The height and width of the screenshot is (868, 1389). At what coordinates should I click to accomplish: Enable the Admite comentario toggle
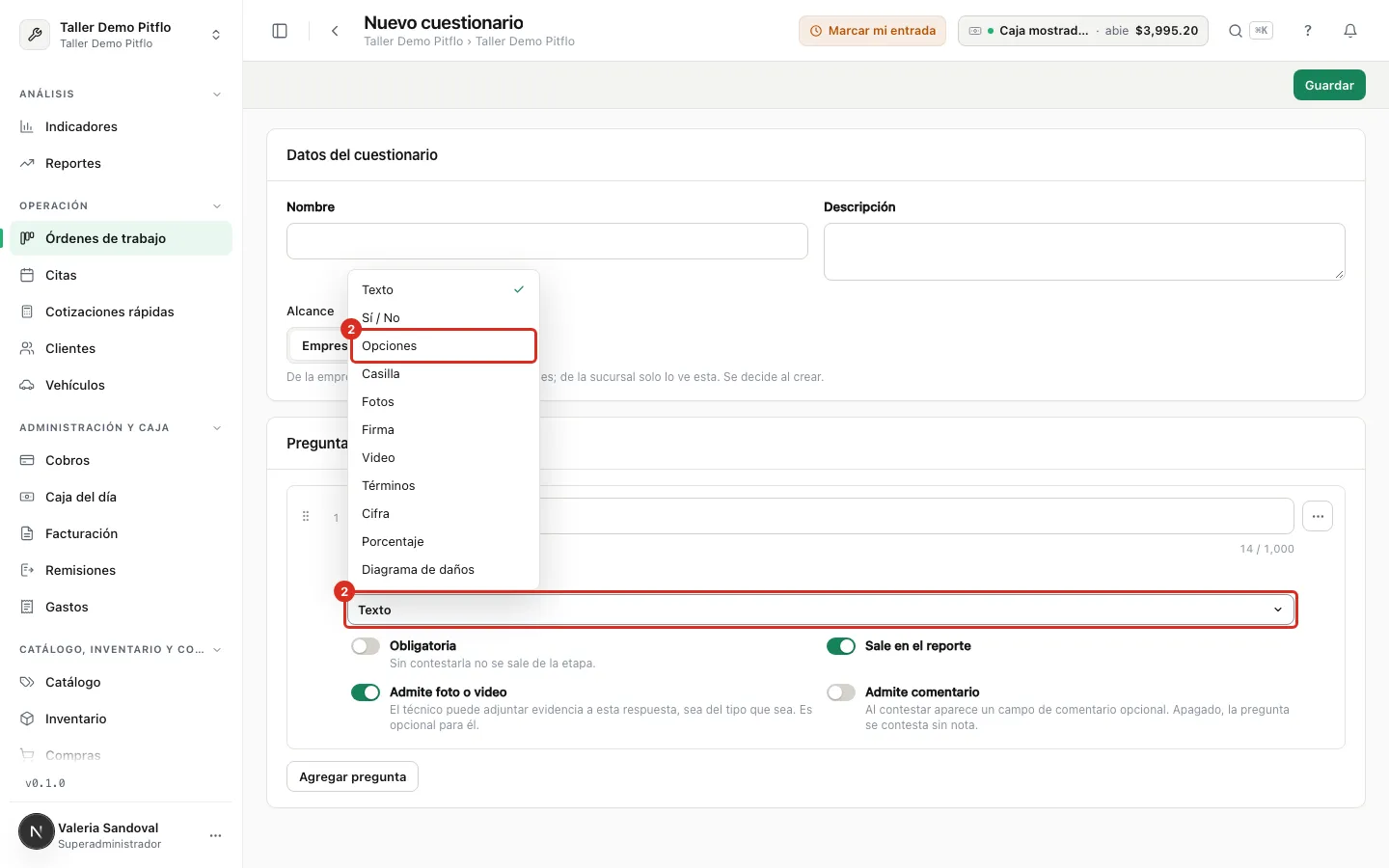point(841,692)
